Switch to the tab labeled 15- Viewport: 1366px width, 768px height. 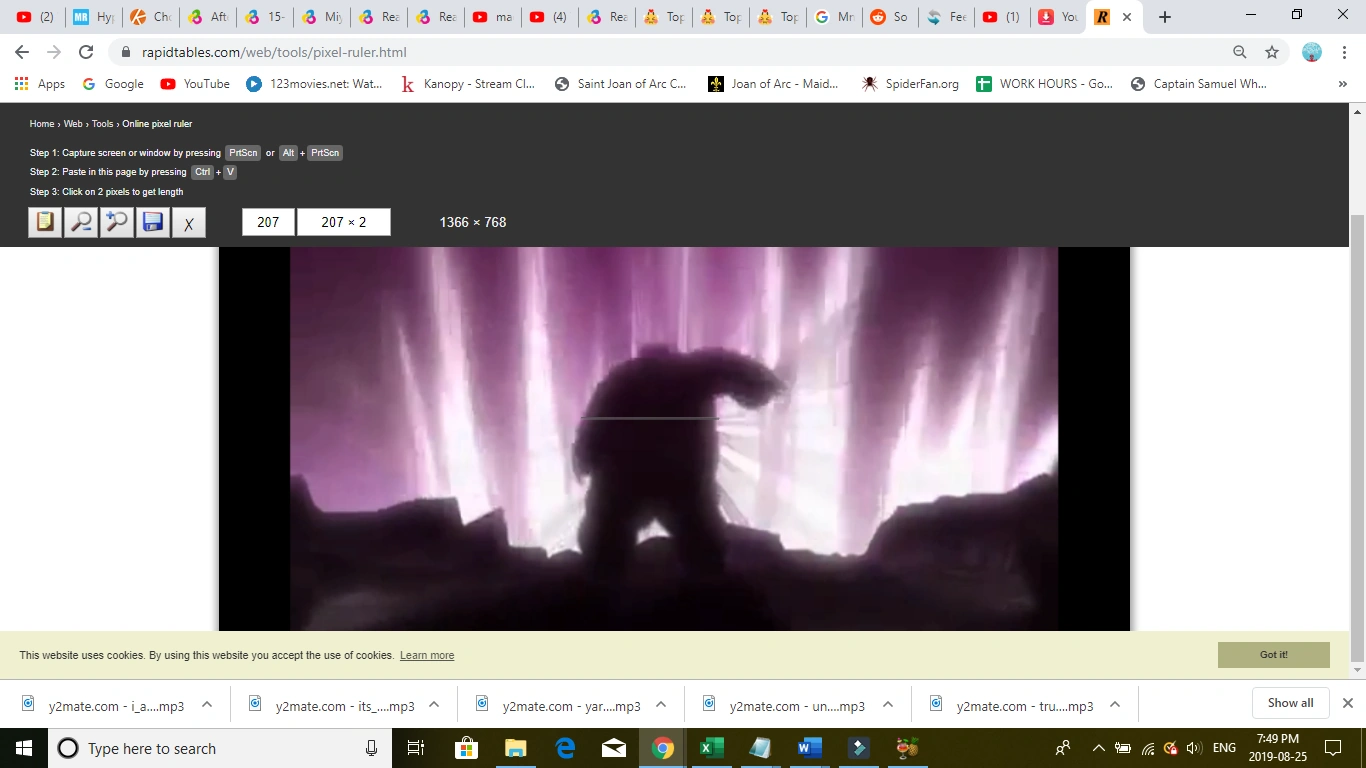265,17
